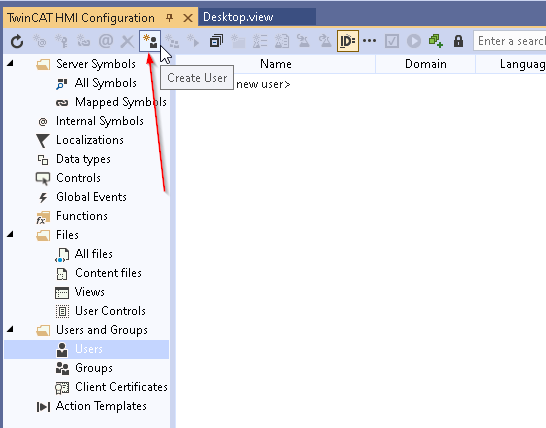The height and width of the screenshot is (428, 546).
Task: Collapse the Server Symbols tree node
Action: point(10,63)
